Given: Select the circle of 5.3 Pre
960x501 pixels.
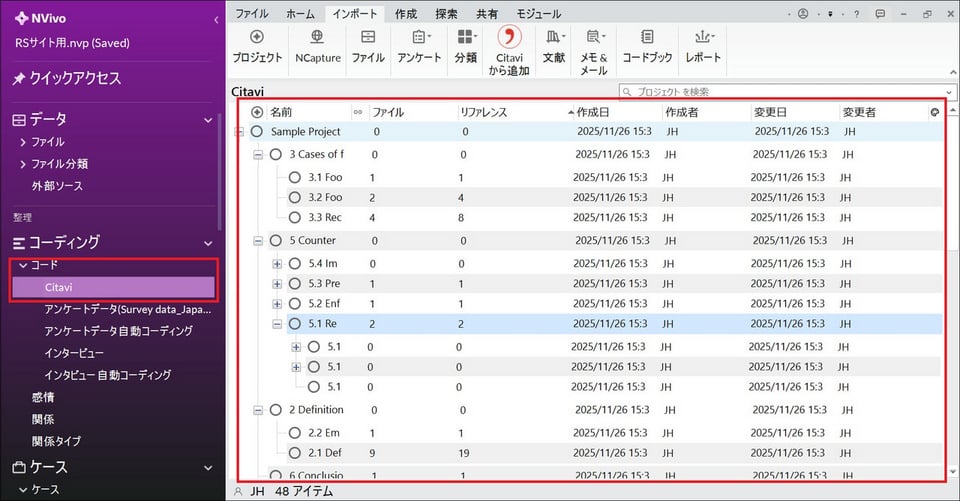Looking at the screenshot, I should pos(294,284).
